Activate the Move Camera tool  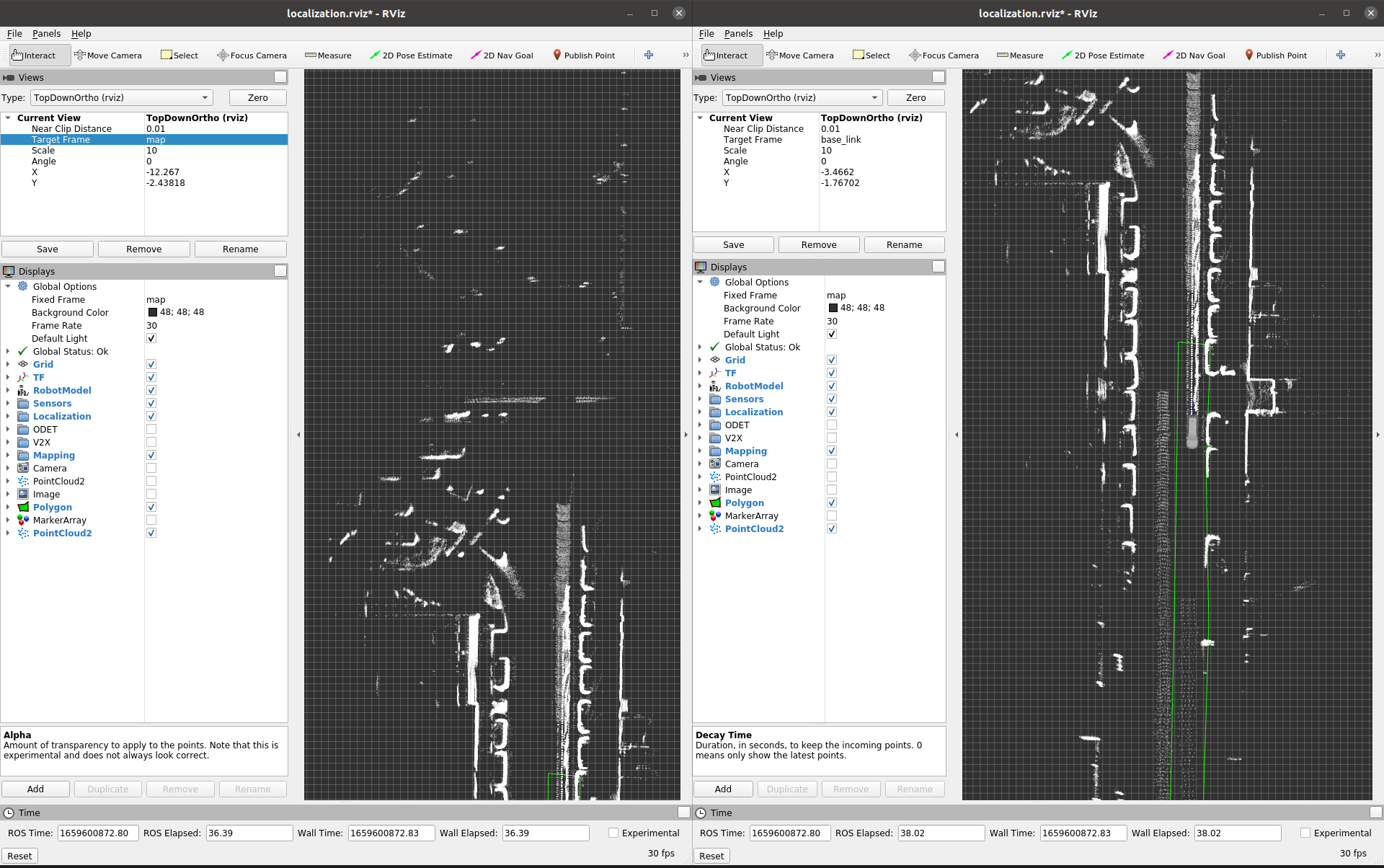click(108, 55)
